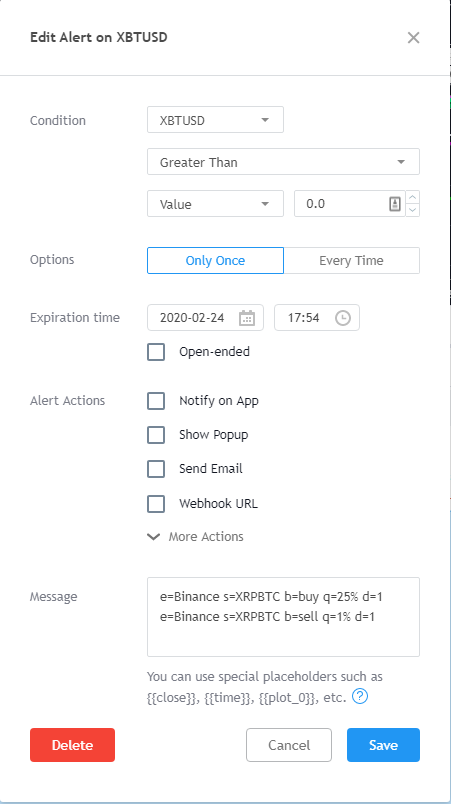Image resolution: width=451 pixels, height=804 pixels.
Task: Enable the Open-ended checkbox
Action: coord(156,352)
